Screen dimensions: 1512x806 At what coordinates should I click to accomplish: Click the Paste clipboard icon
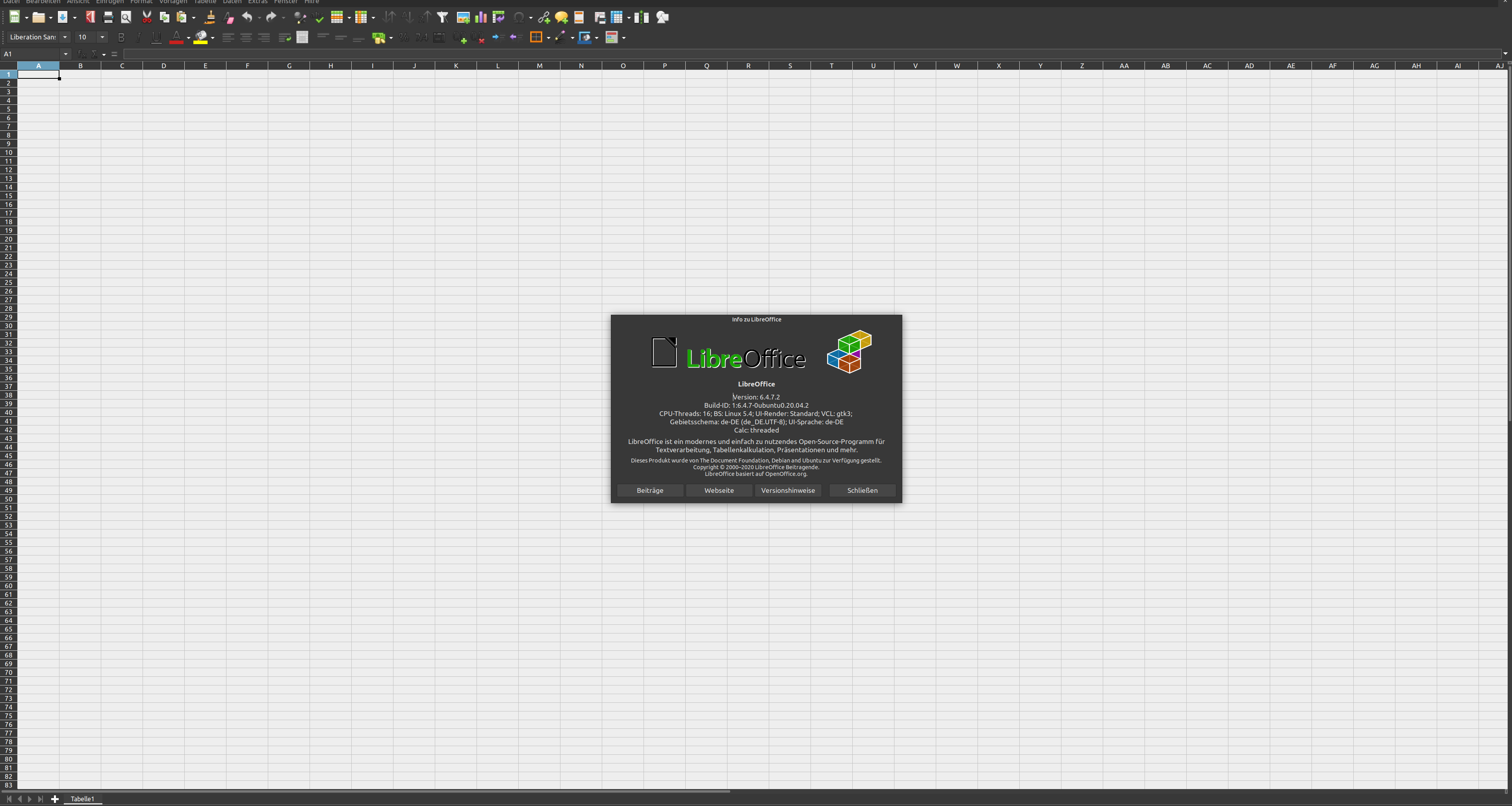[x=182, y=17]
